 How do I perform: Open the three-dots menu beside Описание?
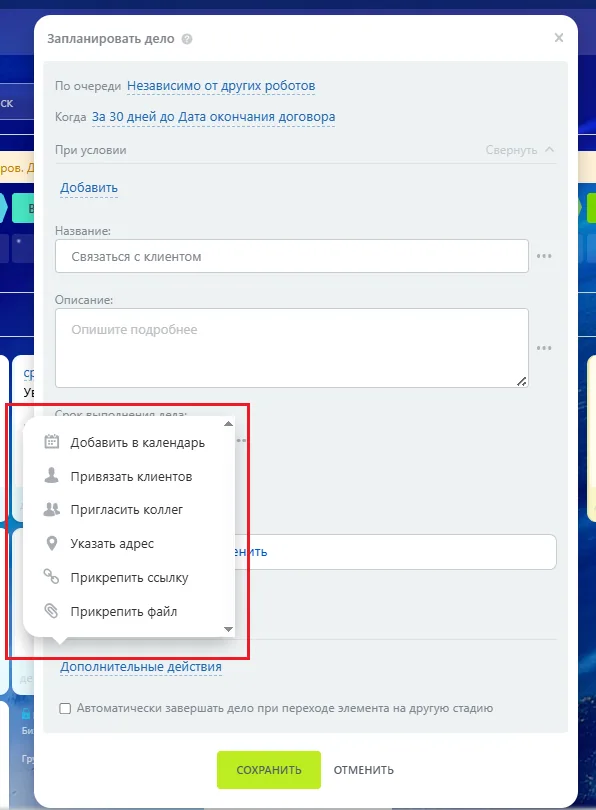pyautogui.click(x=544, y=348)
